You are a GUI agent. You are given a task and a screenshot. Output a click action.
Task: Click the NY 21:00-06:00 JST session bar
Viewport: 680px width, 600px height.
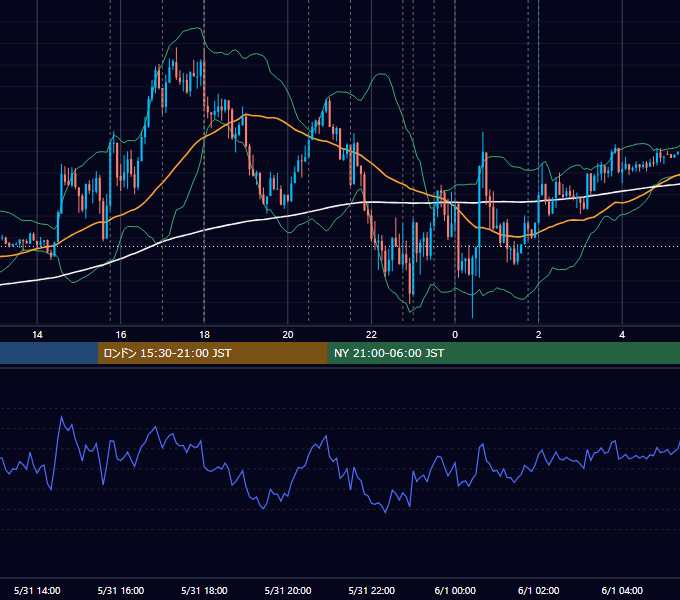point(503,353)
